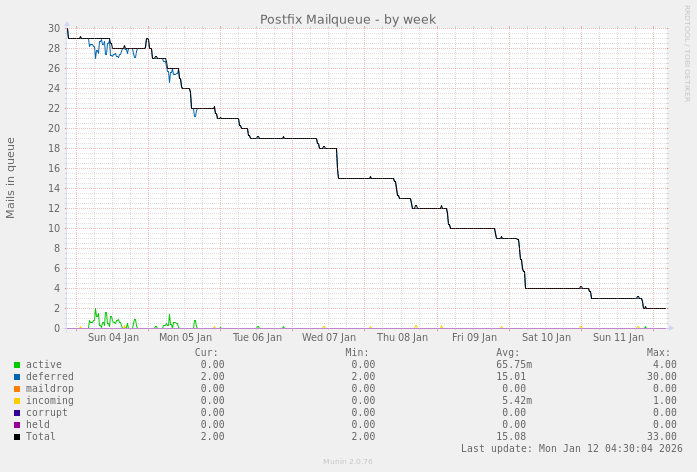Click the Total max value 33.00

click(x=662, y=436)
